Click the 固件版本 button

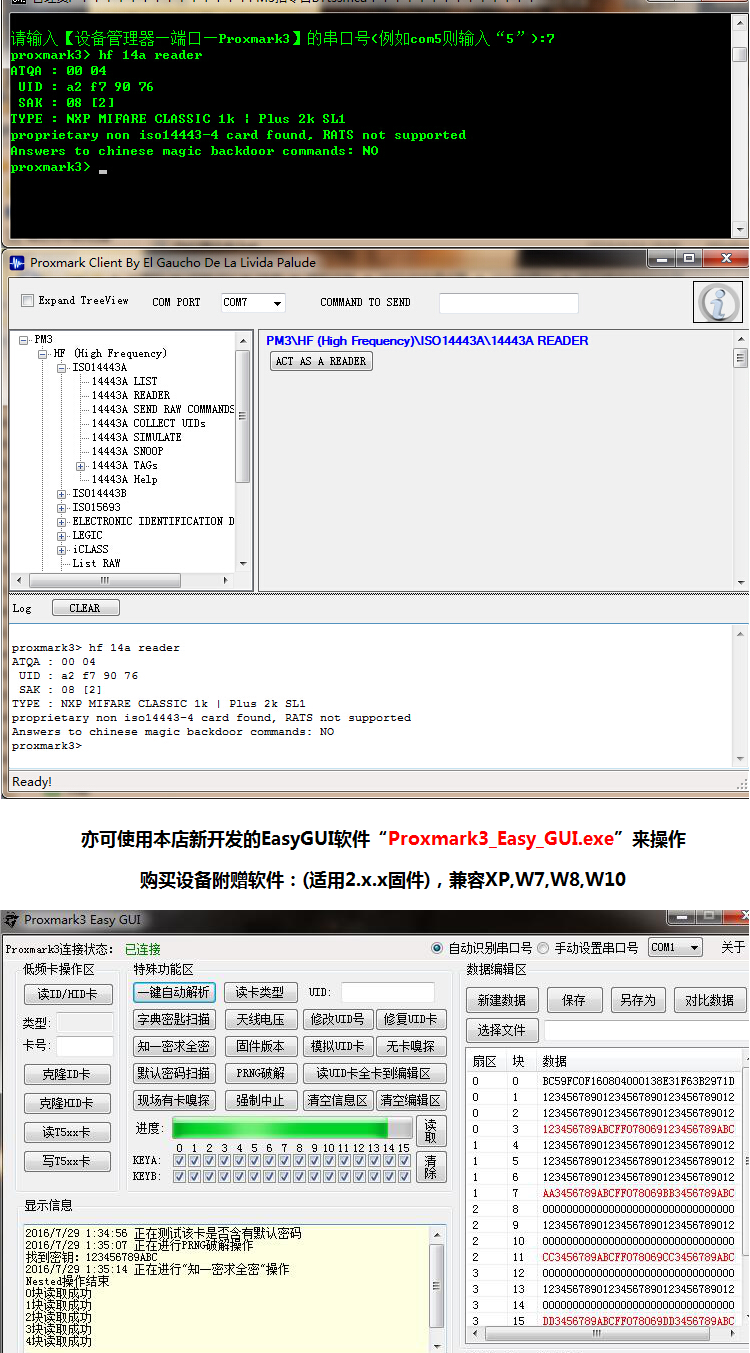click(260, 1046)
